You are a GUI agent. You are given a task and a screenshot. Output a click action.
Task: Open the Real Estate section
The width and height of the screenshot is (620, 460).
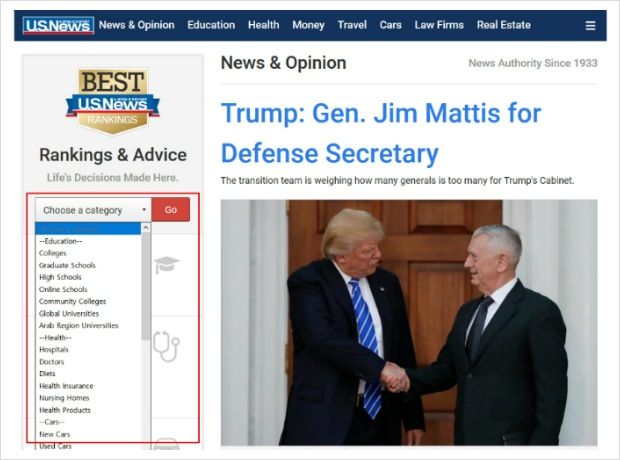(504, 25)
